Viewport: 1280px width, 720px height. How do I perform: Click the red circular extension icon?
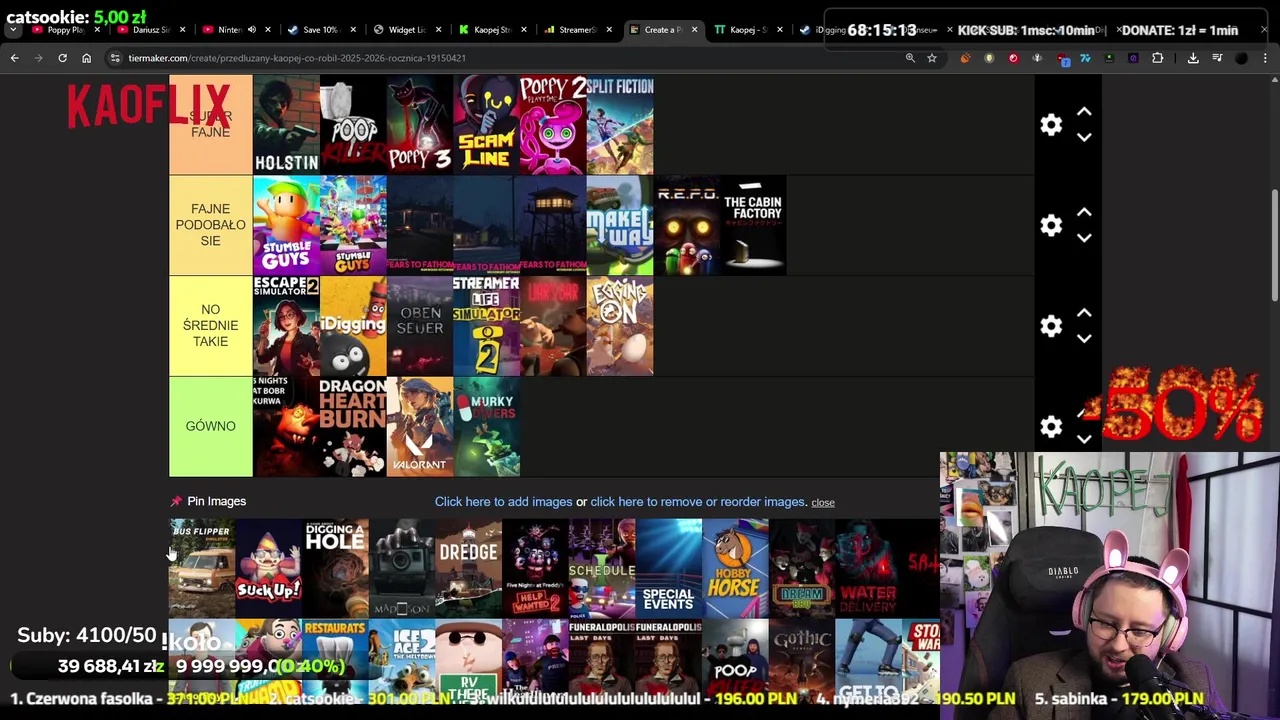[x=1013, y=58]
